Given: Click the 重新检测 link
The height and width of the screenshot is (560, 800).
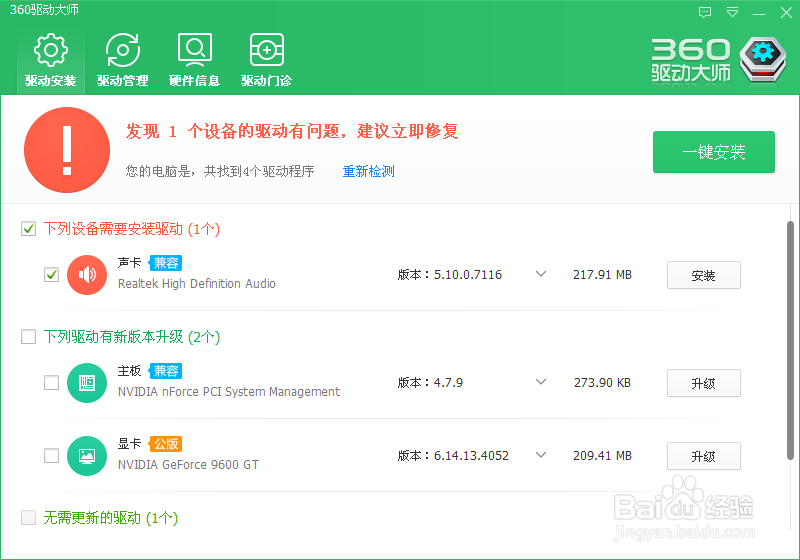Looking at the screenshot, I should (x=368, y=171).
